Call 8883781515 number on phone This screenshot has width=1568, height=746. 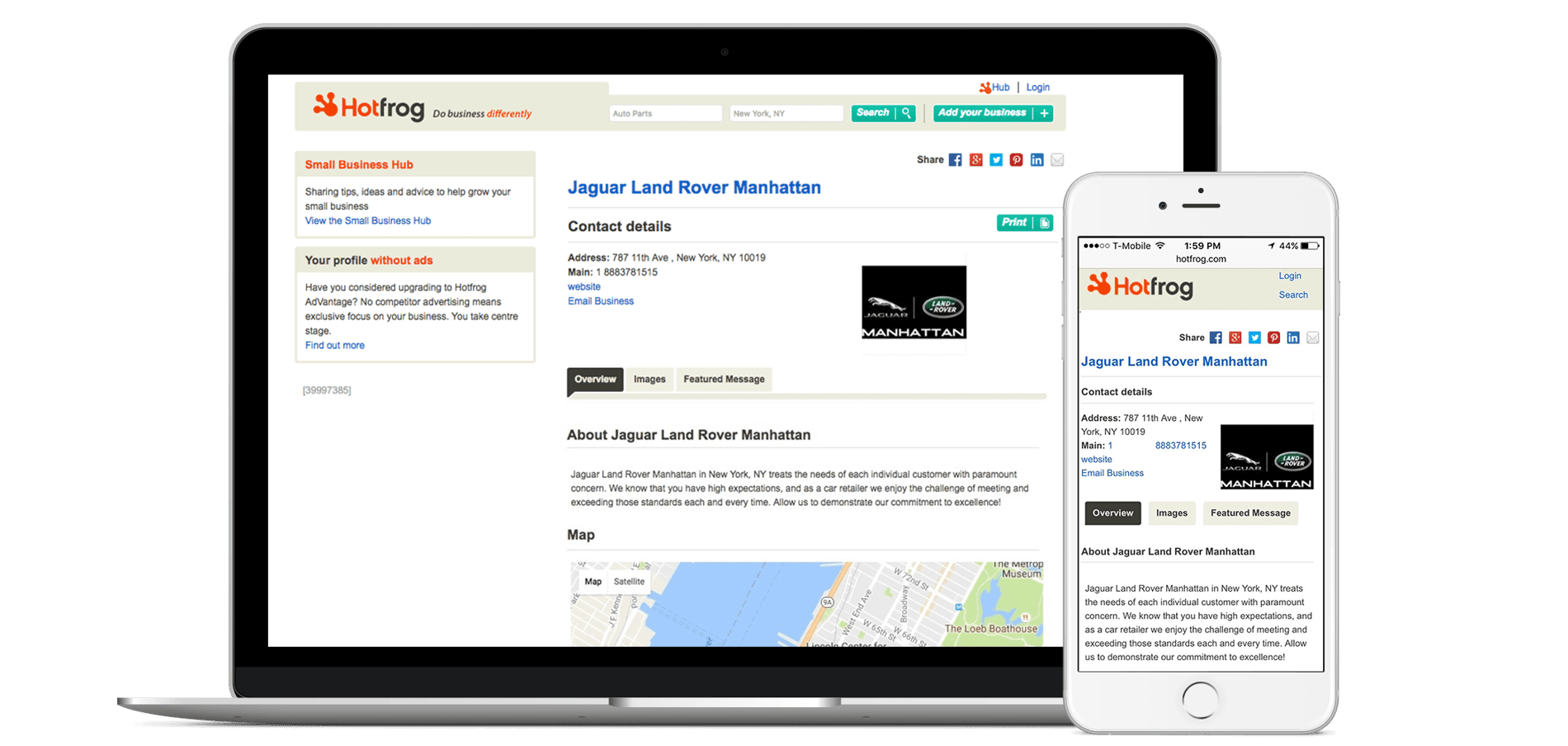coord(1180,446)
